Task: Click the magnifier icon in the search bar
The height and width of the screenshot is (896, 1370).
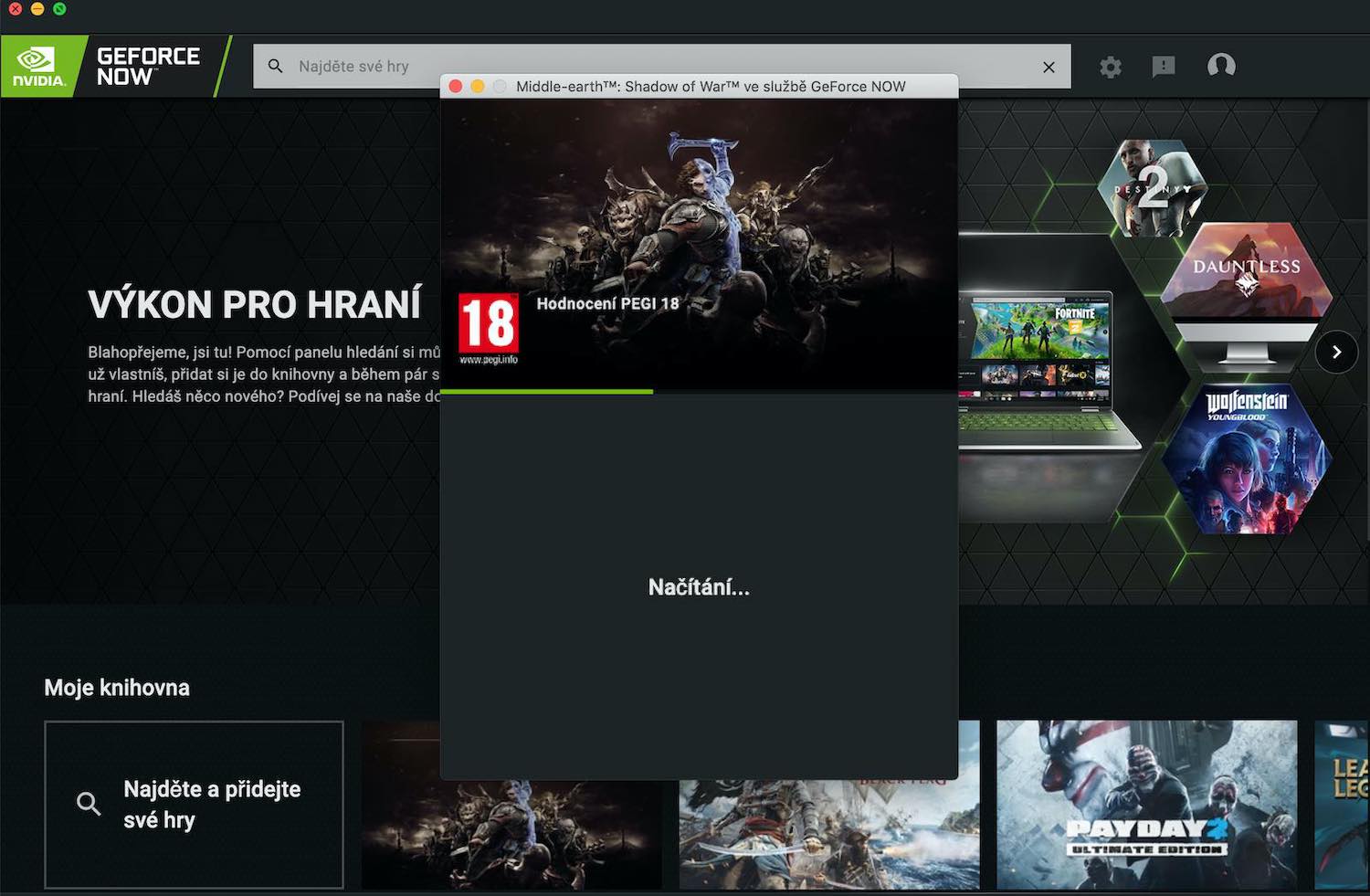Action: pyautogui.click(x=275, y=66)
